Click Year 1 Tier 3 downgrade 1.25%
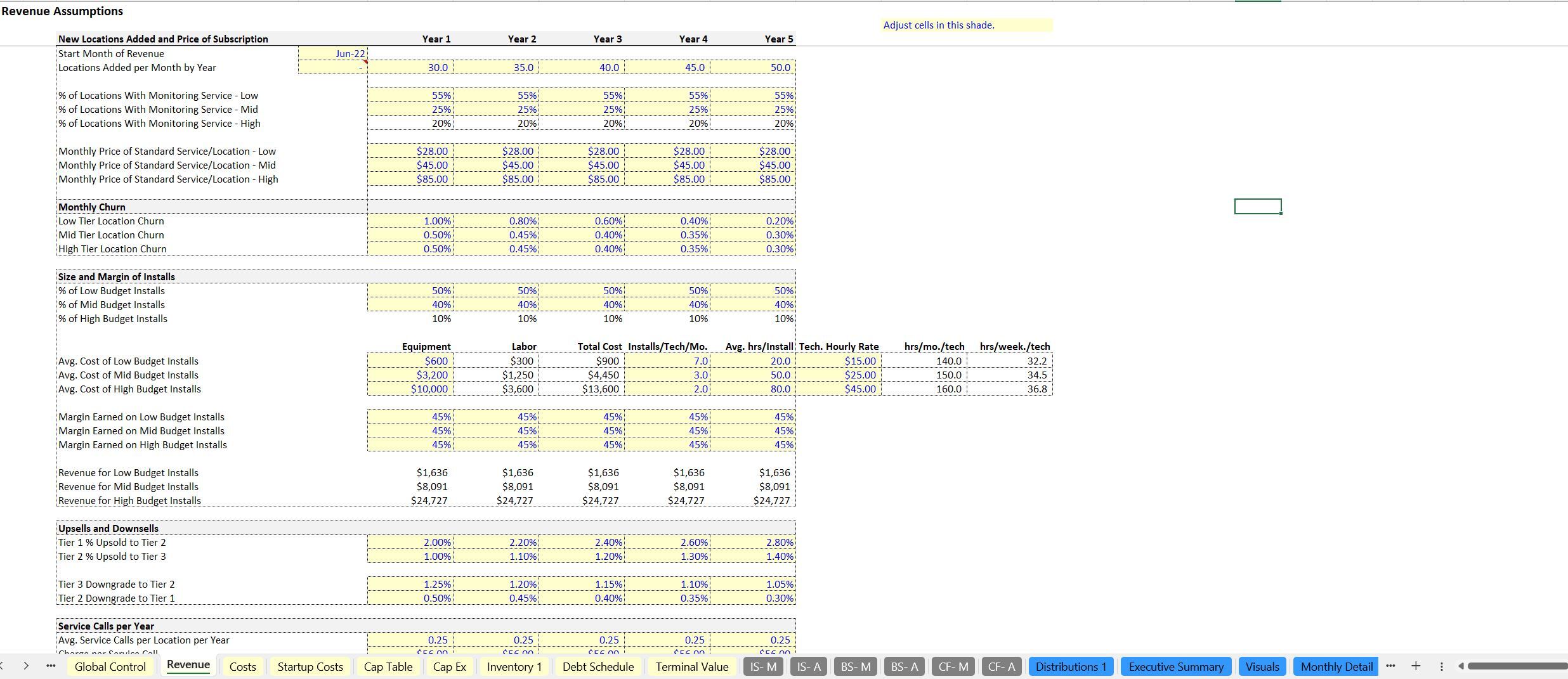This screenshot has height=679, width=1568. pos(410,584)
